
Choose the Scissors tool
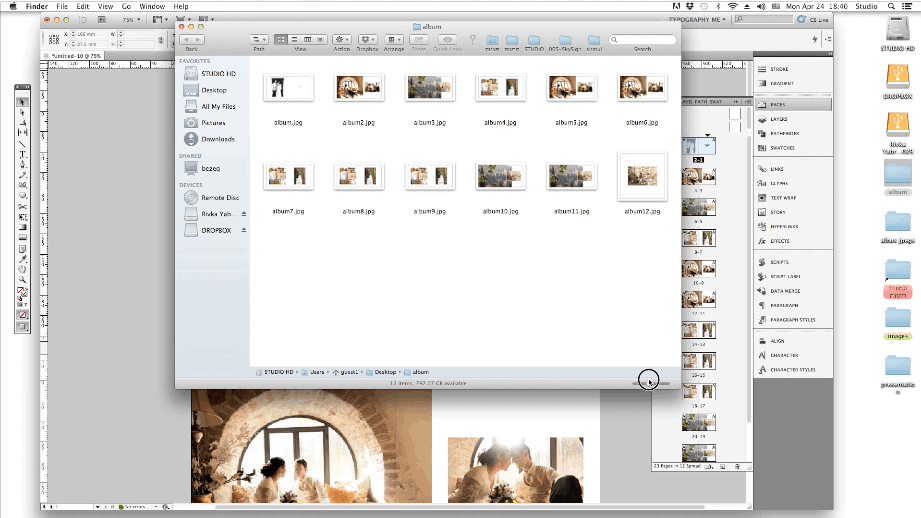click(22, 206)
